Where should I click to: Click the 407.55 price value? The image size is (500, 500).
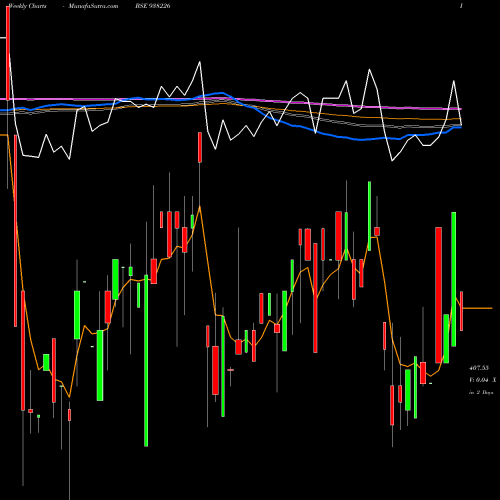[x=479, y=368]
